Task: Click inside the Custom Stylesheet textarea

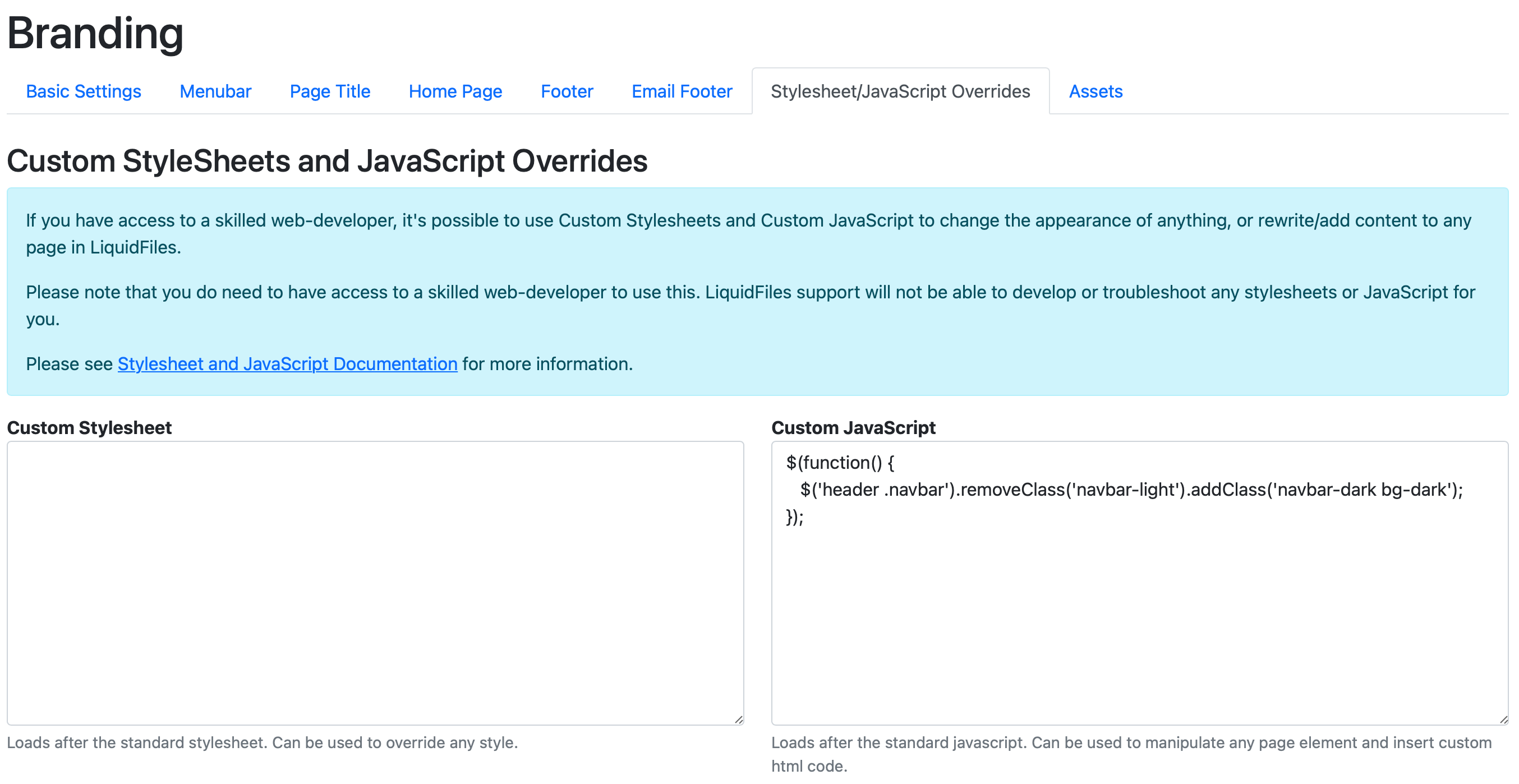Action: point(375,583)
